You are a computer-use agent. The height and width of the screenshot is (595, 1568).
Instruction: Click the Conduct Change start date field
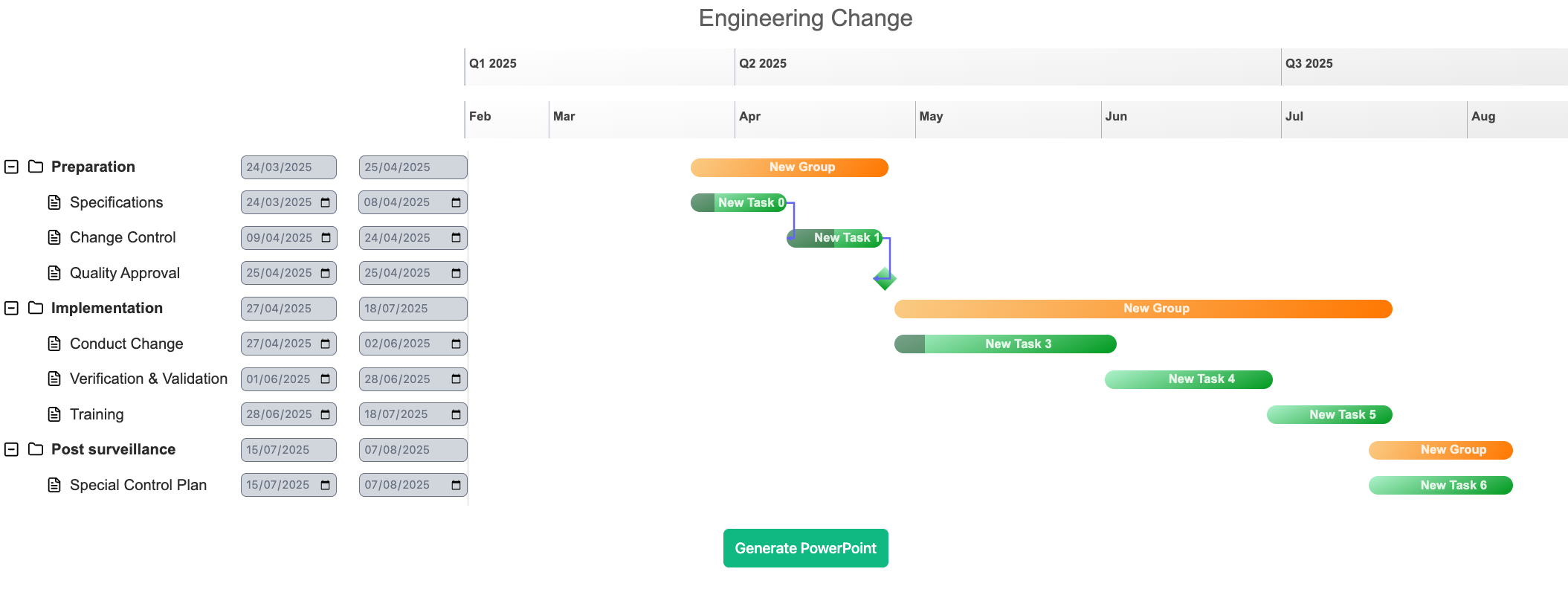tap(280, 344)
